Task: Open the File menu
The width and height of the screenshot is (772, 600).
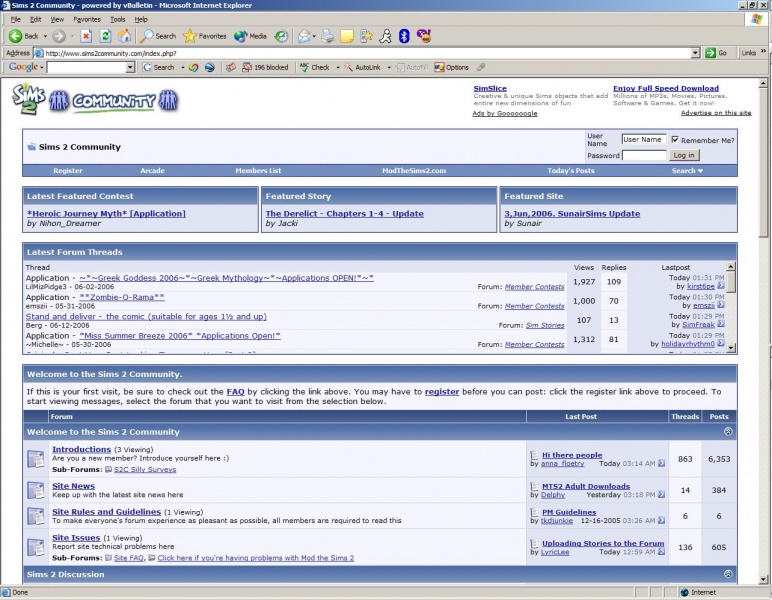Action: tap(16, 19)
